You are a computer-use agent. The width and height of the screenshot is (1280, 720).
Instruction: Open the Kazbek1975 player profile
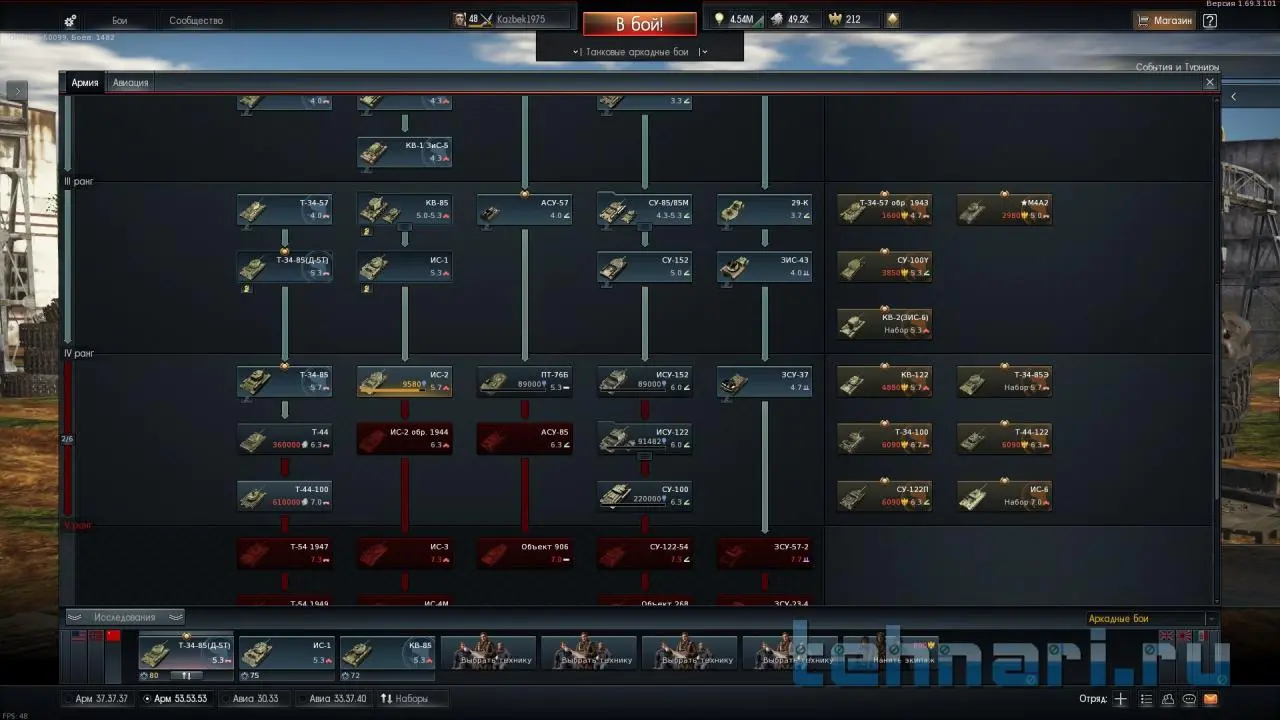pos(512,20)
